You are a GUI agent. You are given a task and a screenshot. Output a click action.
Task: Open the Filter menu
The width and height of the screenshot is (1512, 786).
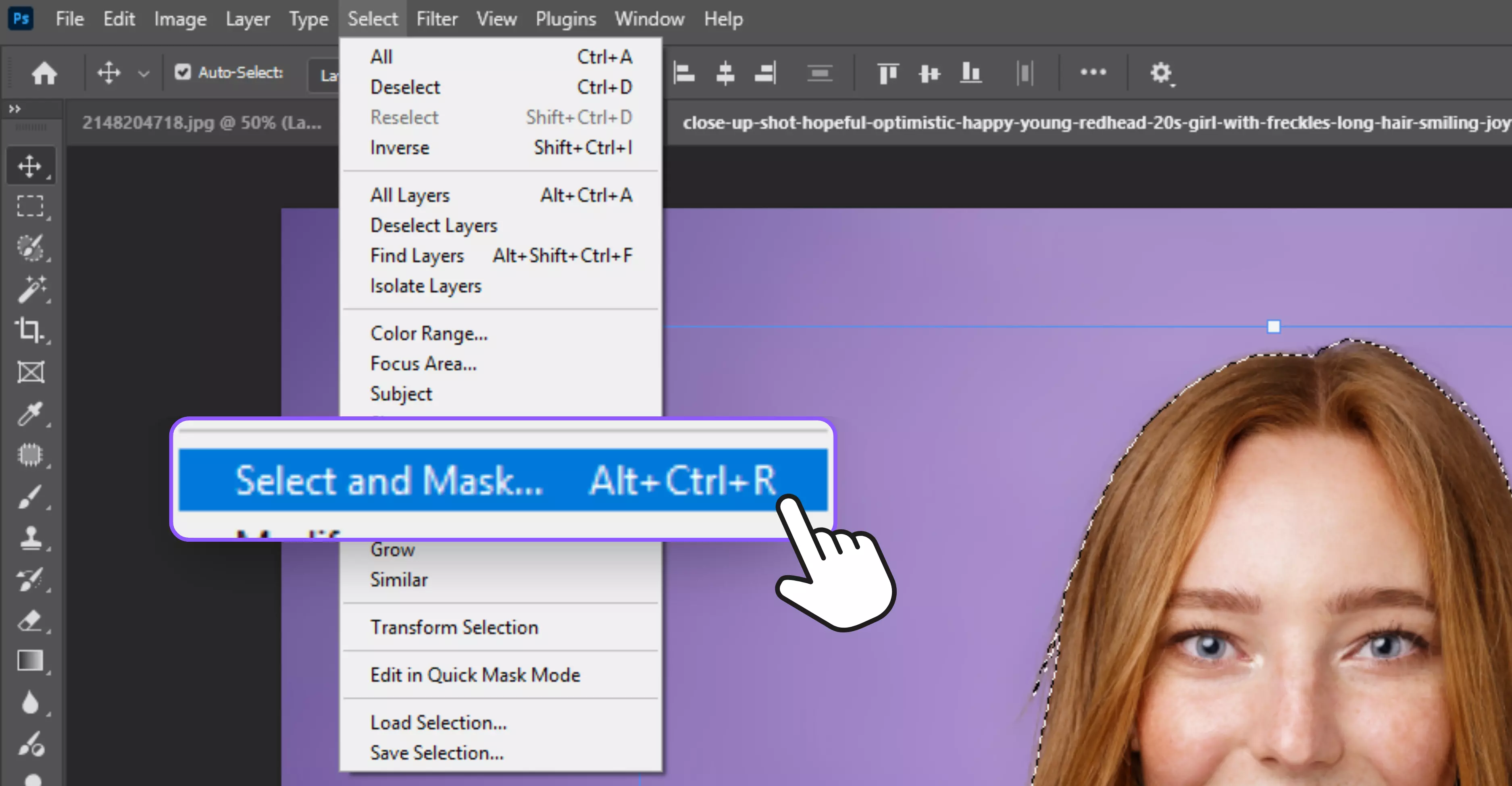tap(437, 19)
